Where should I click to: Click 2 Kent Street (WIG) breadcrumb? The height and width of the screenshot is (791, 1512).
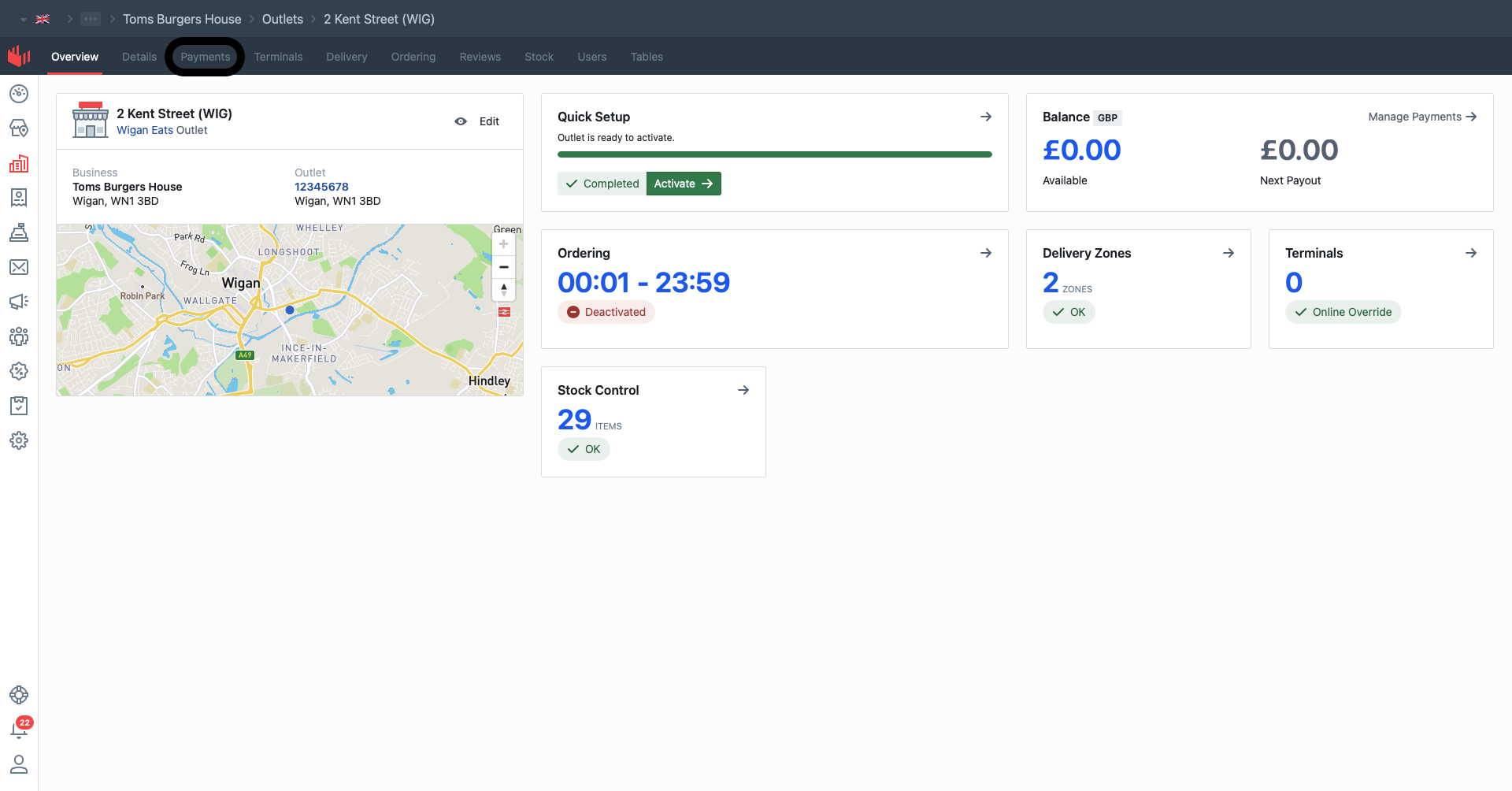pos(379,19)
